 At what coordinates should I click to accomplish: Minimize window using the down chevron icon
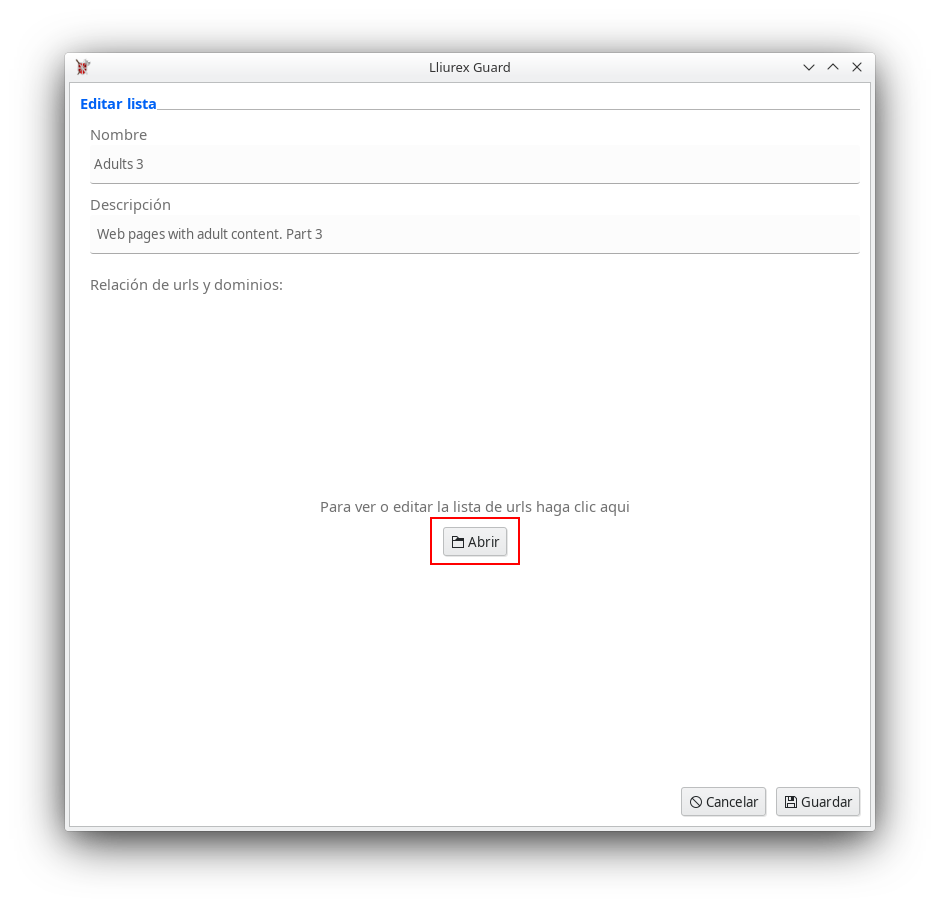(809, 67)
